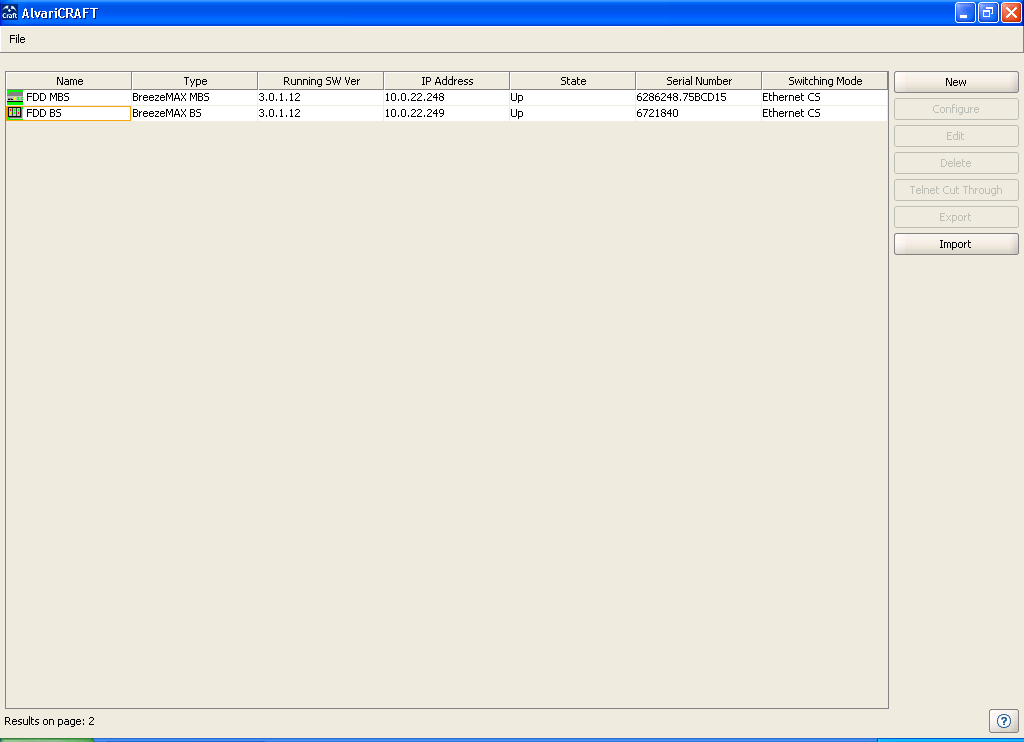
Task: Sort by the Type column header
Action: pos(195,81)
